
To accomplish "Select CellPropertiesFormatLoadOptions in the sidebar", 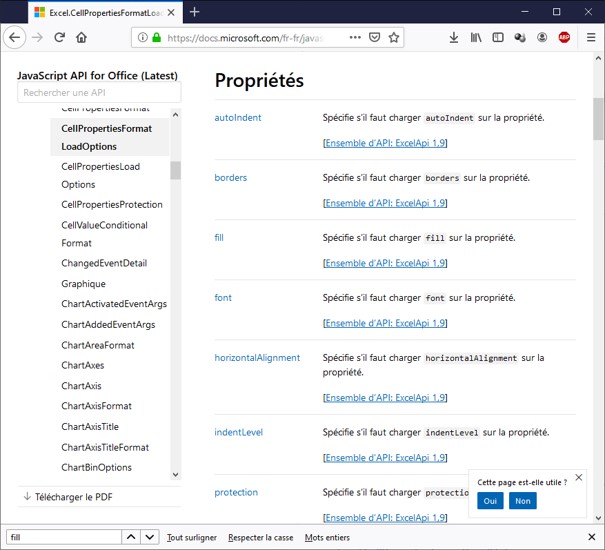I will coord(110,137).
